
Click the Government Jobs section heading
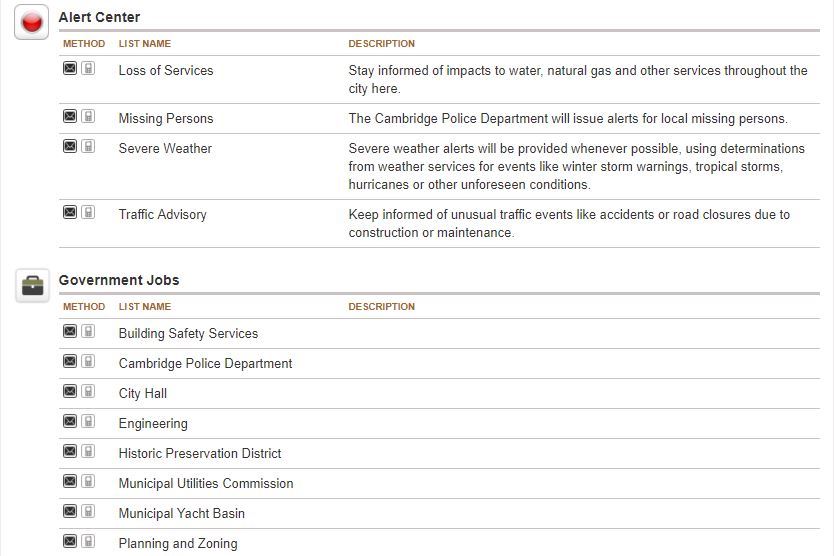[119, 280]
